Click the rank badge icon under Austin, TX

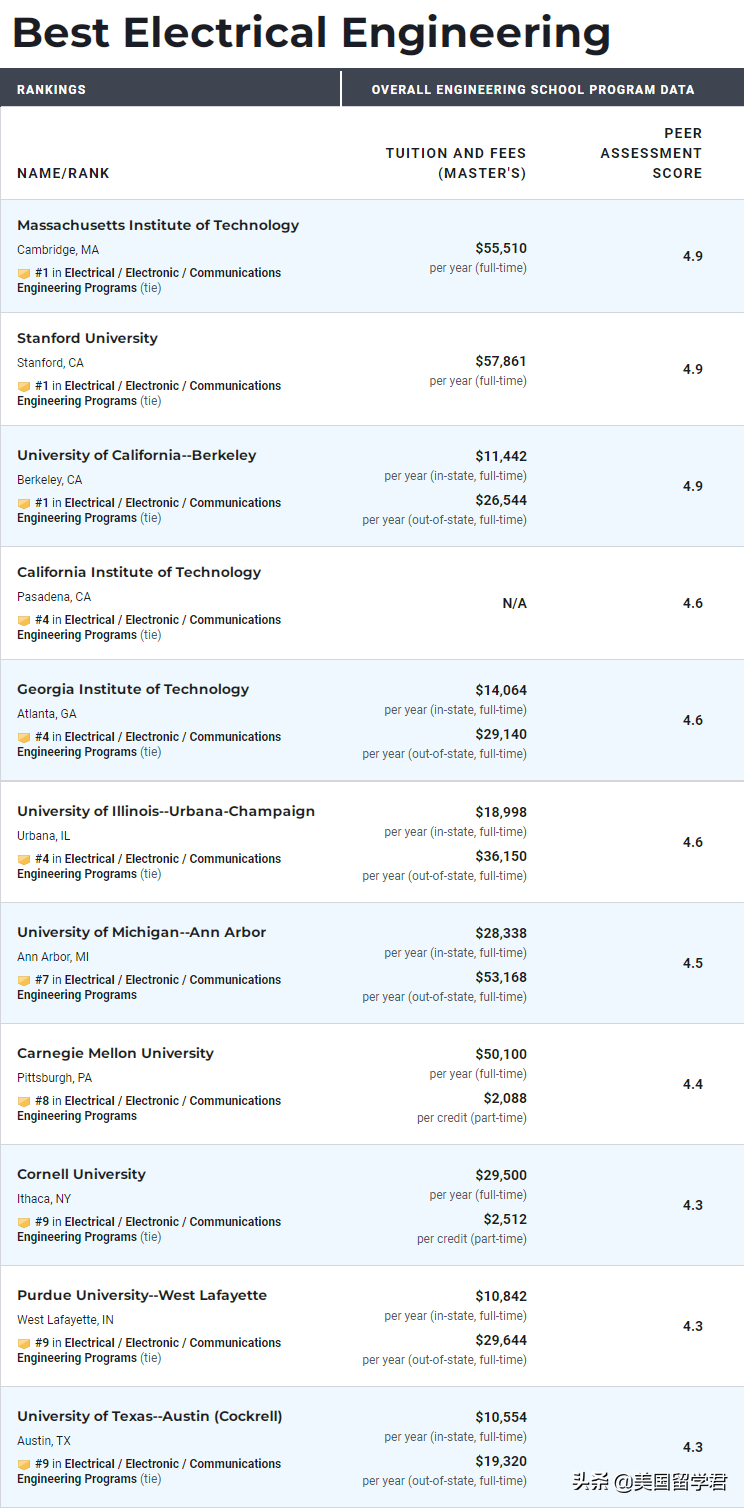coord(24,1464)
